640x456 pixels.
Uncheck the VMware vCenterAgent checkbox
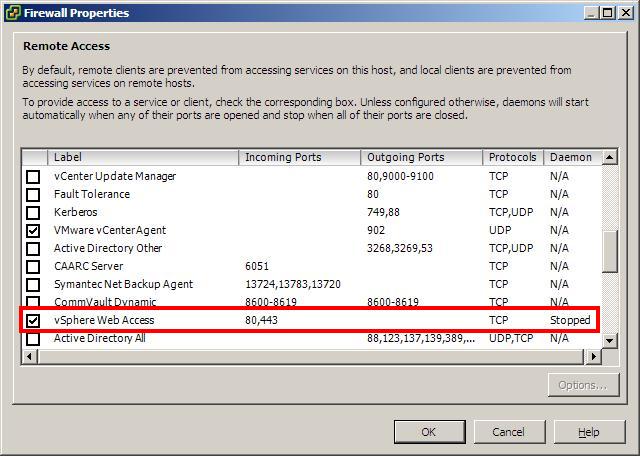point(33,231)
